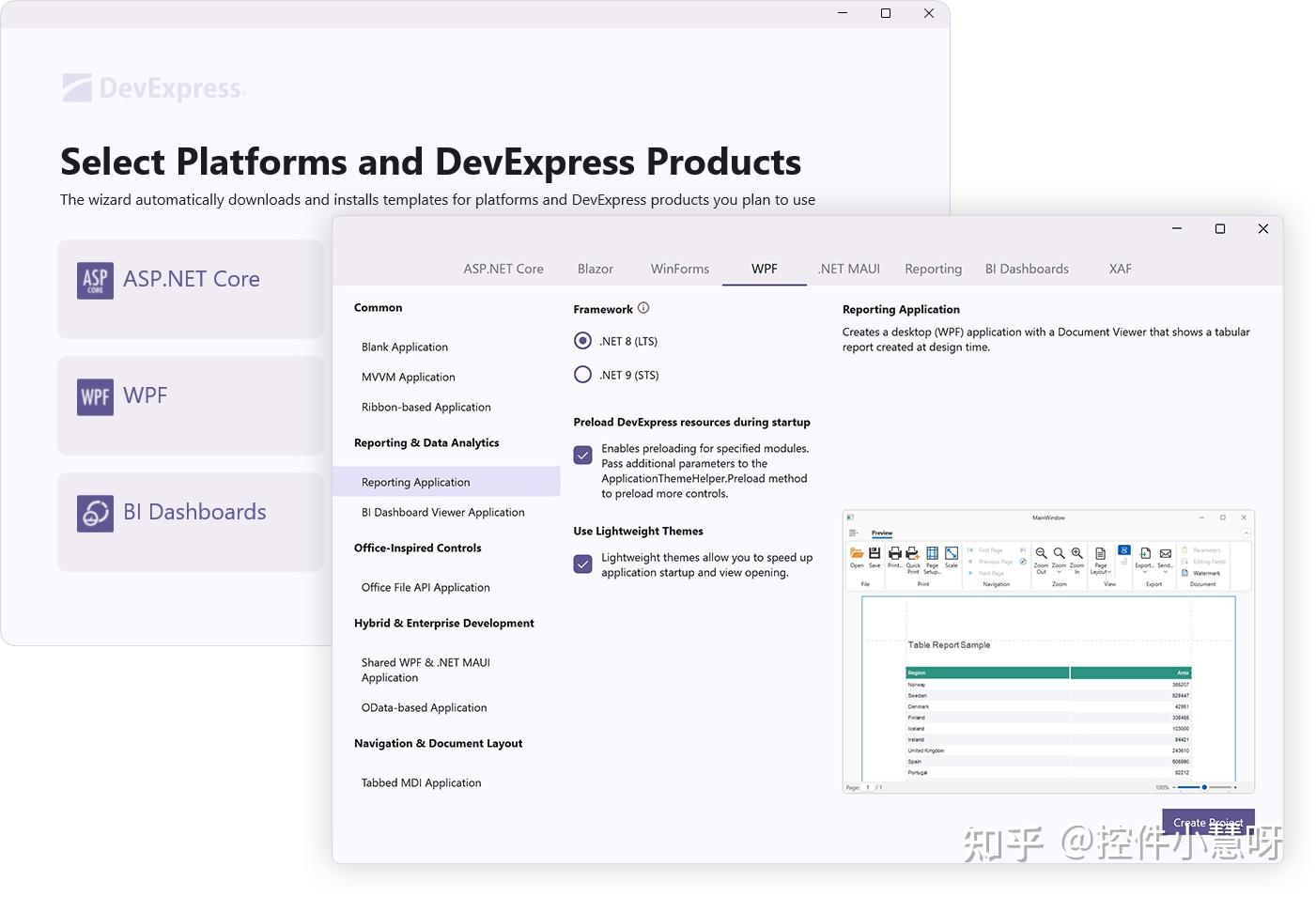Screen dimensions: 1316x897
Task: Select the BI Dashboard Viewer Application template
Action: click(x=442, y=512)
